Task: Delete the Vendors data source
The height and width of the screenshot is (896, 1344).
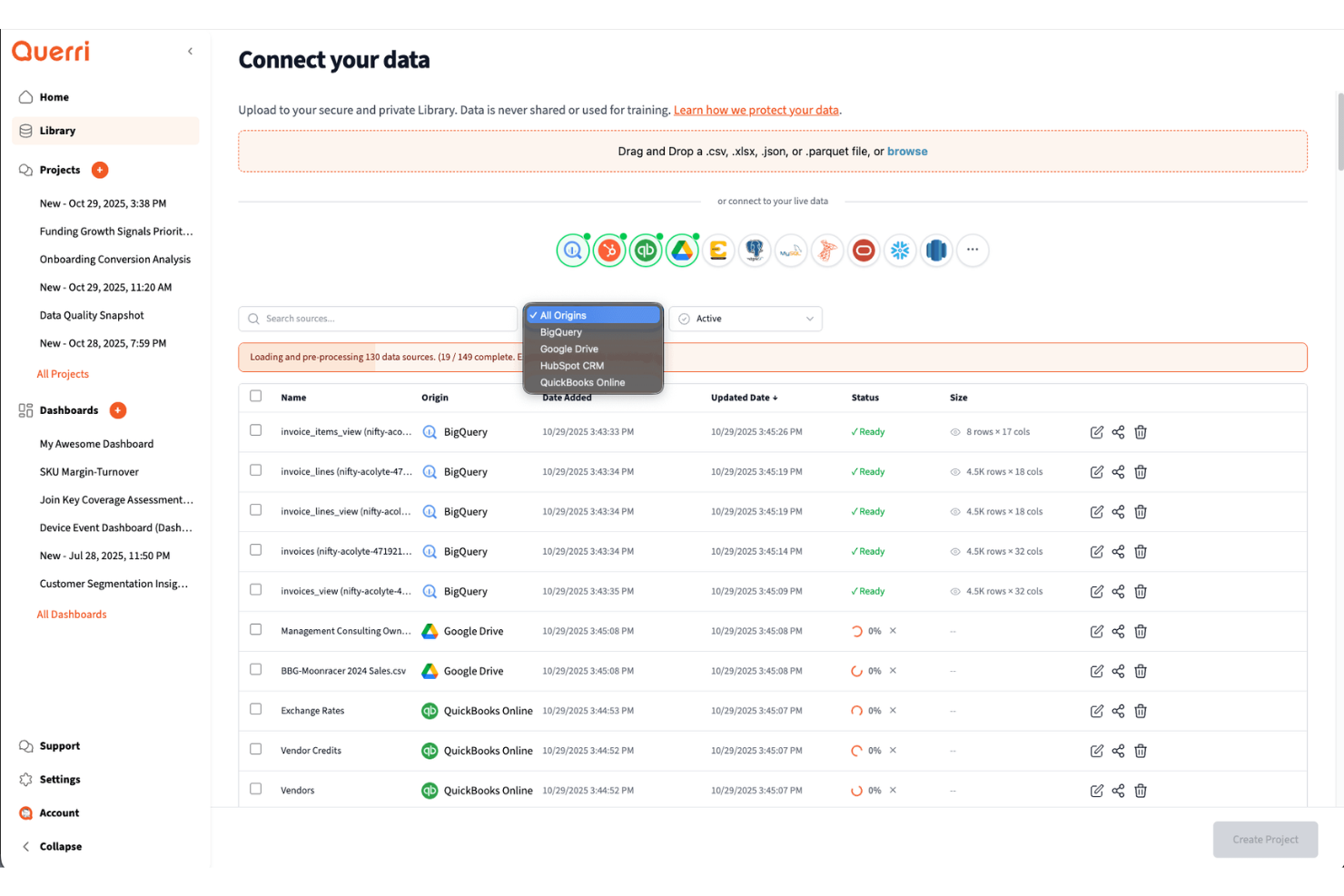Action: pos(1141,791)
